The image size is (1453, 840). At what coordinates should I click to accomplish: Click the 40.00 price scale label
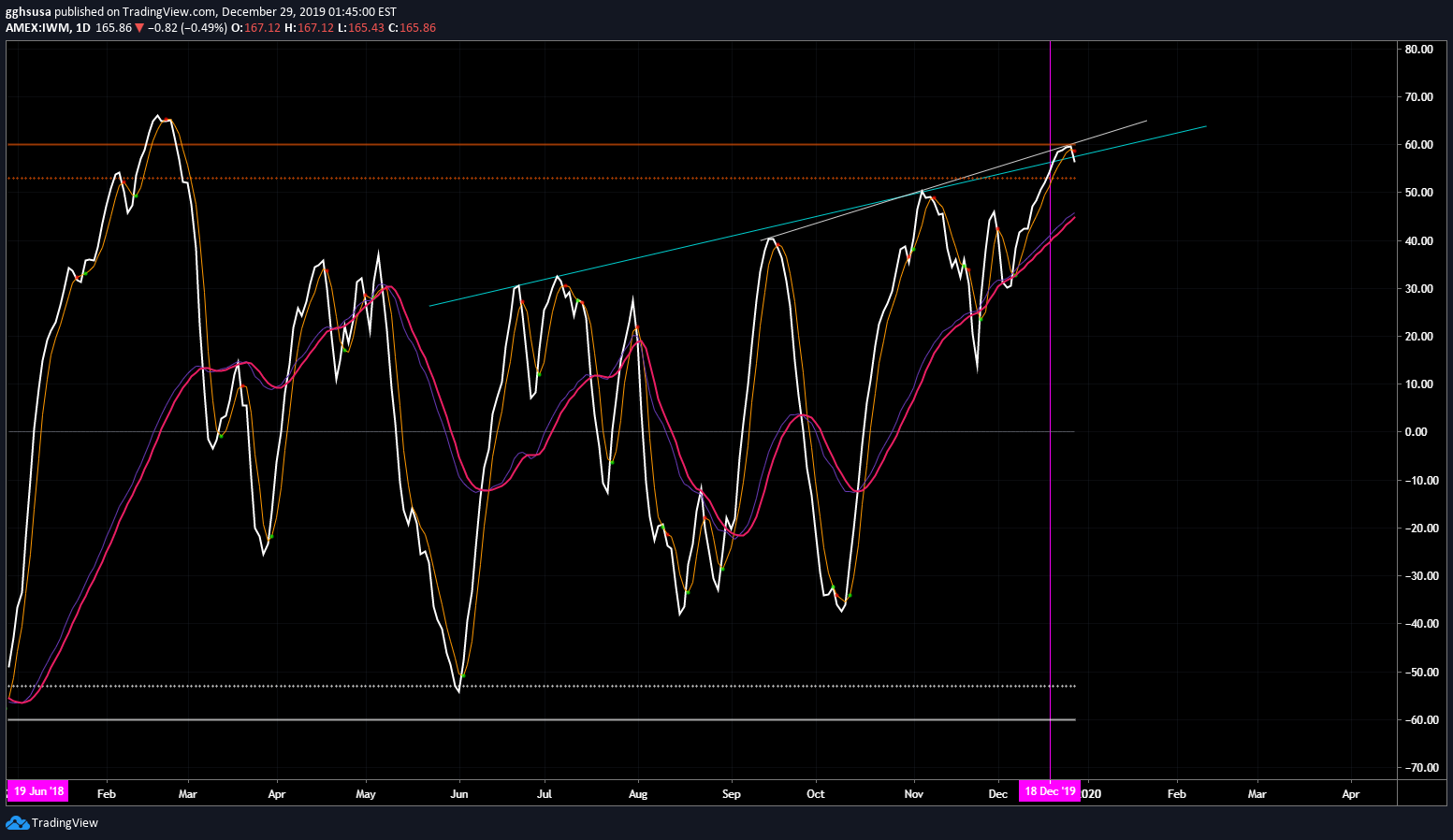[x=1418, y=241]
